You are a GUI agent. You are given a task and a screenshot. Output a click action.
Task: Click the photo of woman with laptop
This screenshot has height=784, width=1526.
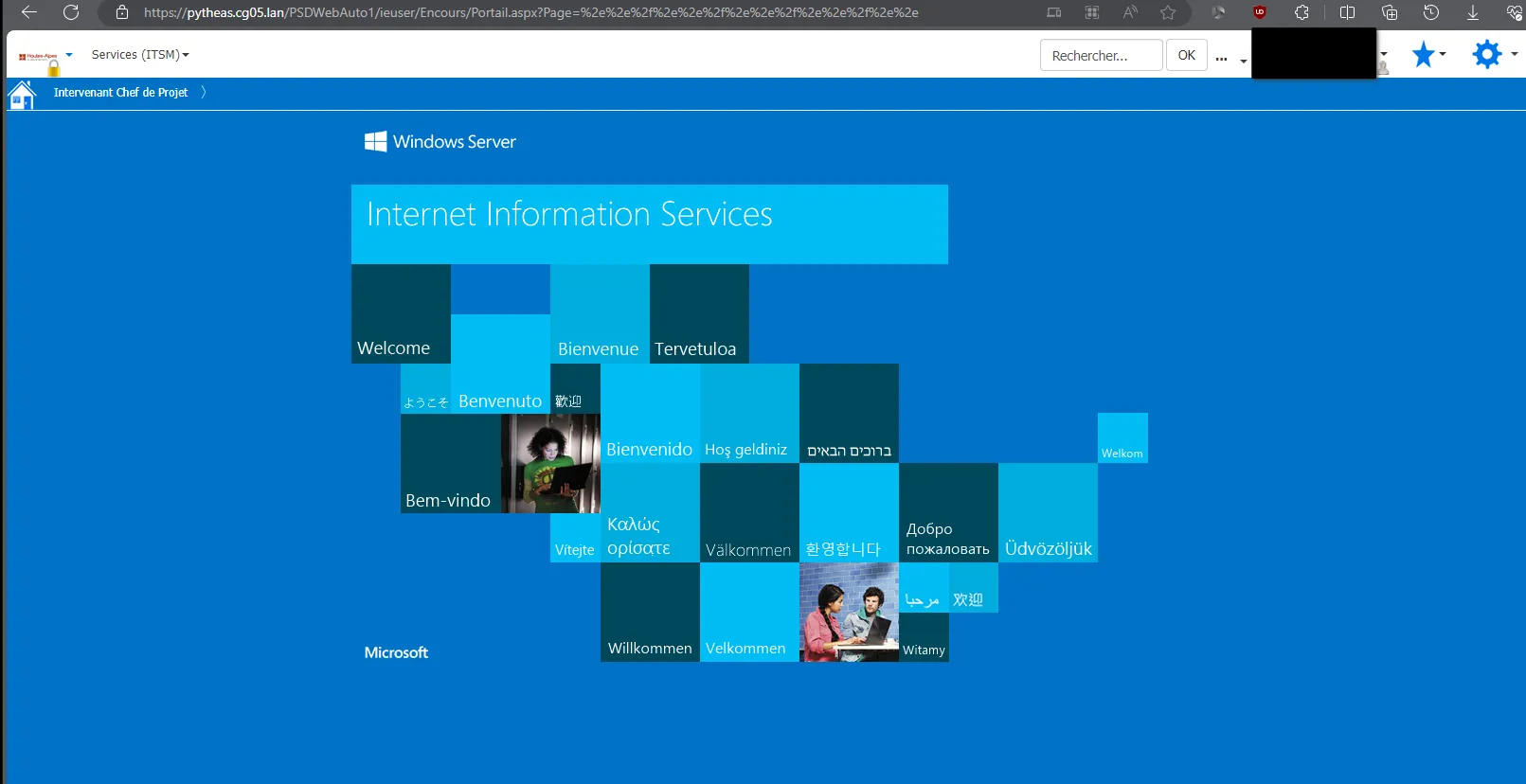point(550,464)
